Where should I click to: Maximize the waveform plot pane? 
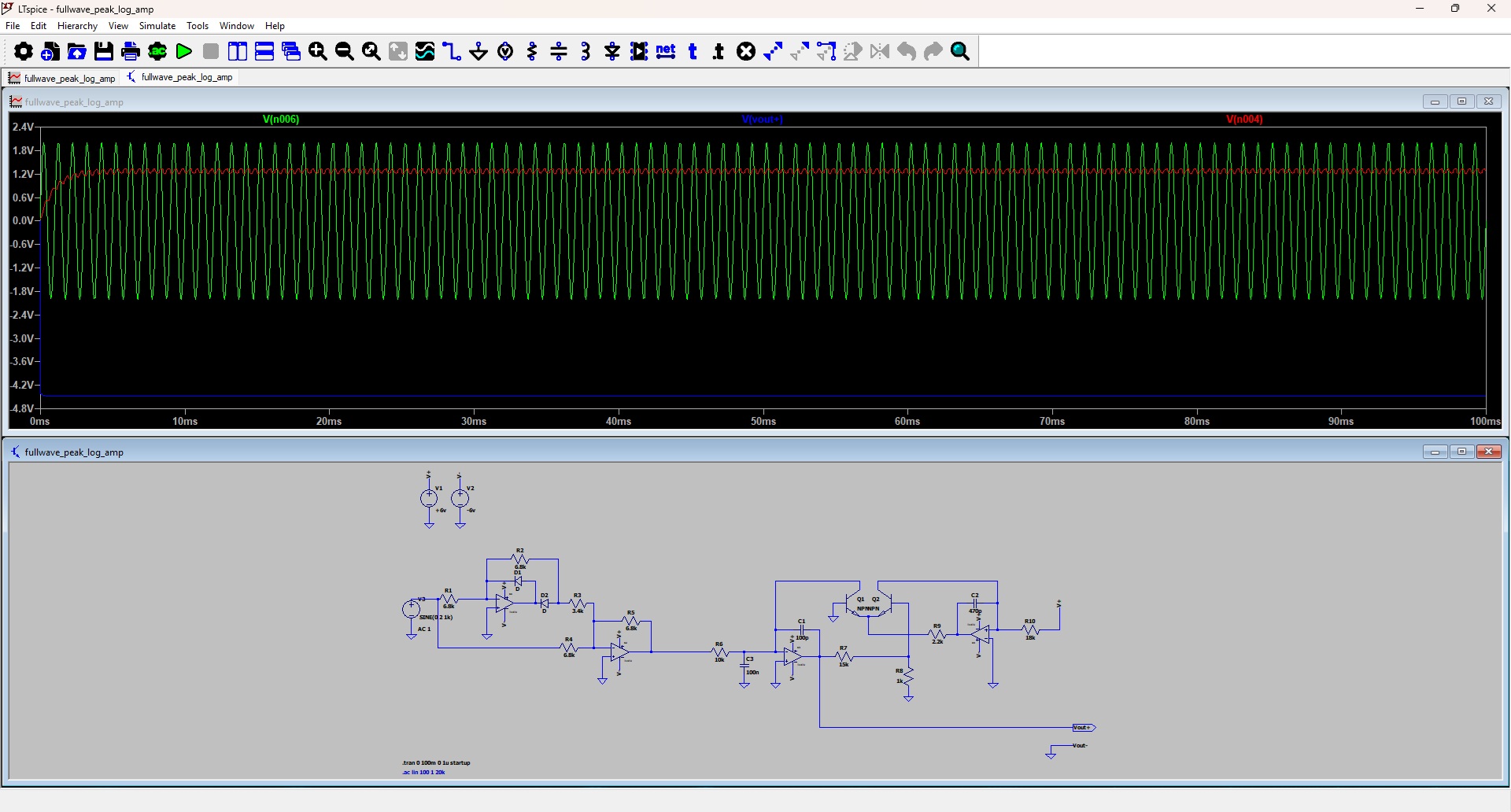pyautogui.click(x=1461, y=101)
